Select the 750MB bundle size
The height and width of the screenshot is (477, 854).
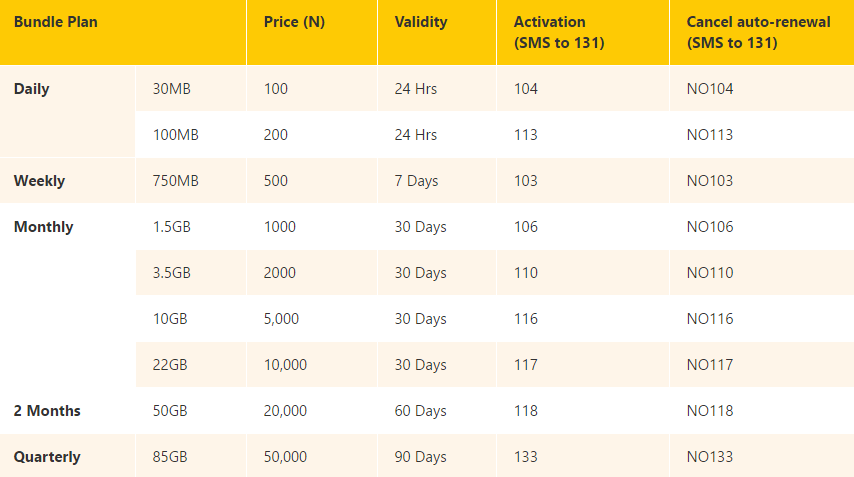[x=175, y=181]
